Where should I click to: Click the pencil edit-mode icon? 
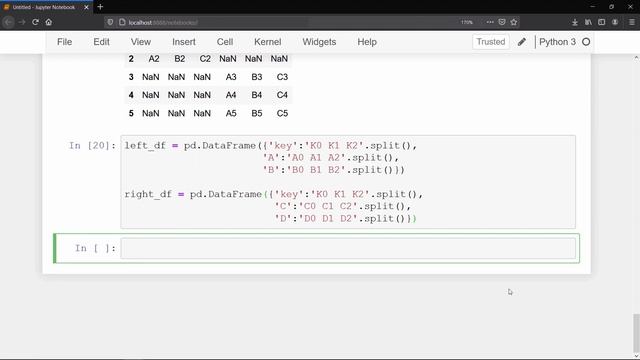[x=522, y=42]
